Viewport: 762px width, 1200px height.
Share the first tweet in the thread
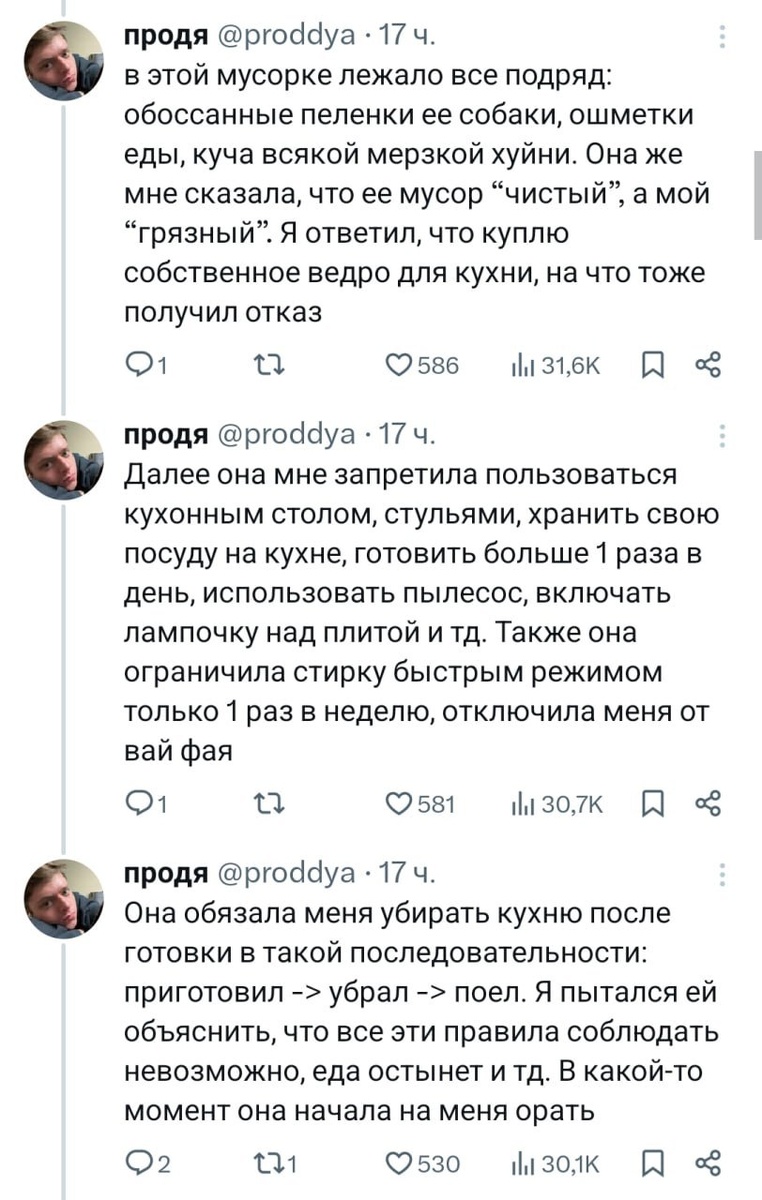(710, 366)
